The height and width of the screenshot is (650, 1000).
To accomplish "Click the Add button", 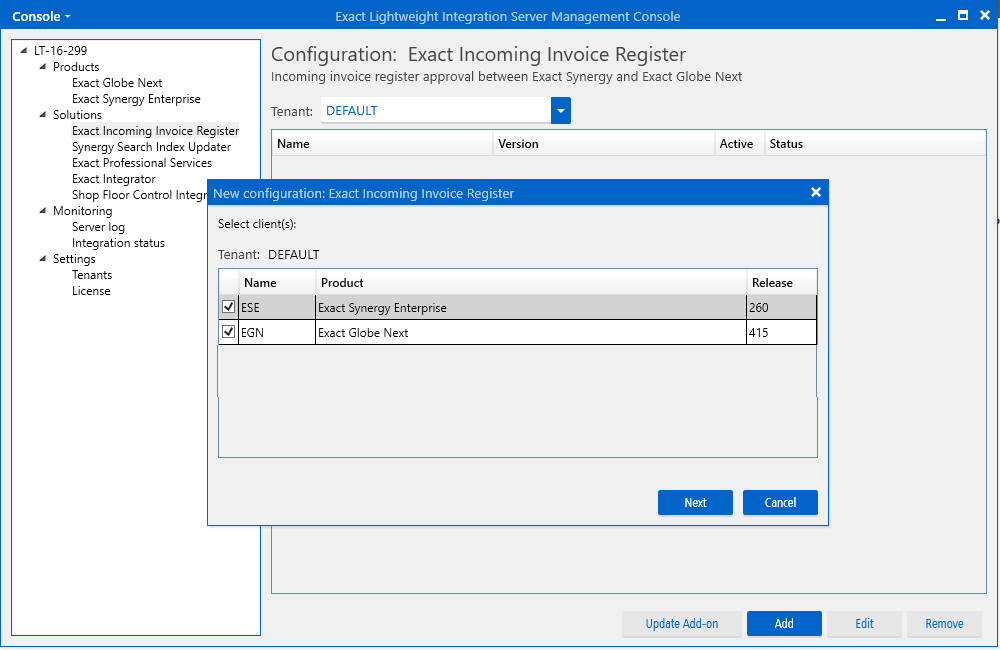I will (x=784, y=624).
